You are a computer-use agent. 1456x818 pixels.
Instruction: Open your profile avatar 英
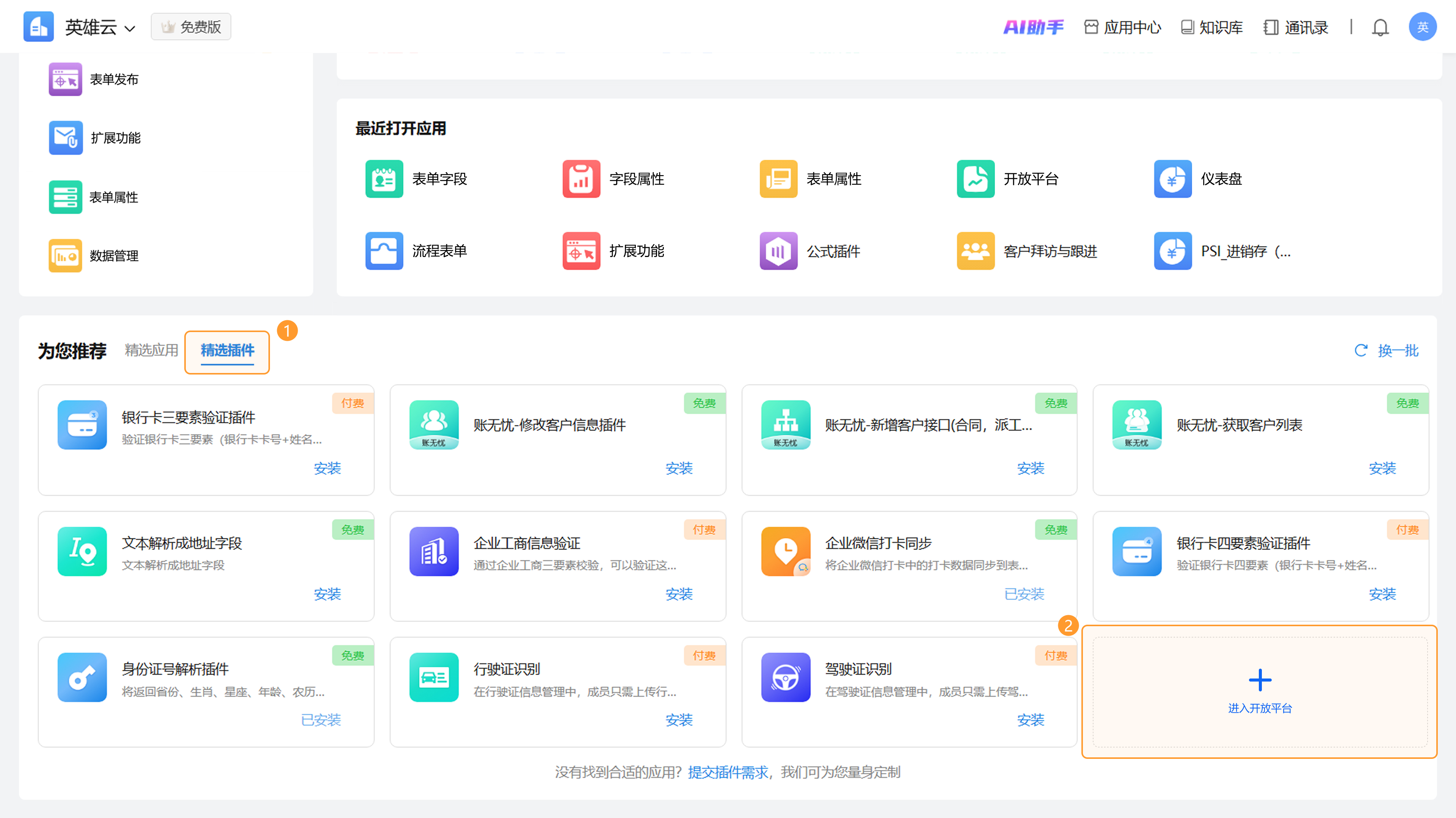coord(1423,26)
